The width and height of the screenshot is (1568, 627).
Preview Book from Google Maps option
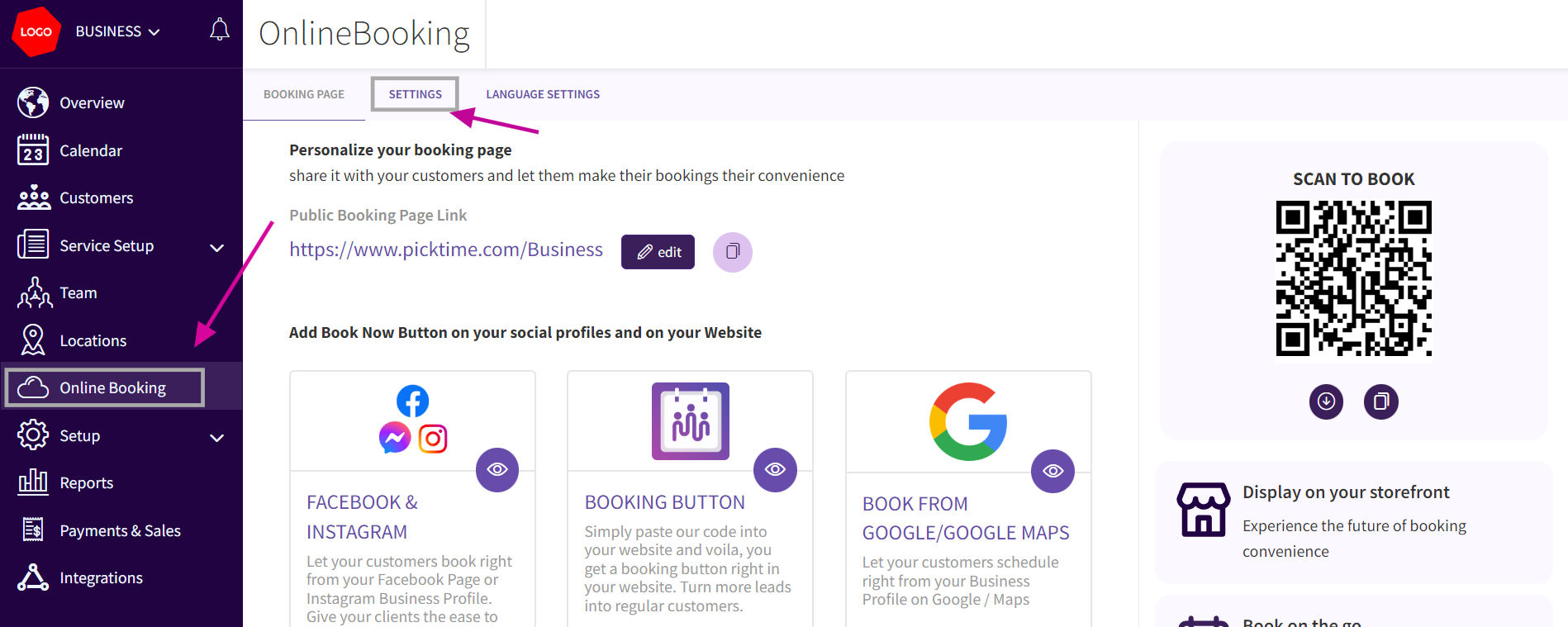[x=1052, y=471]
